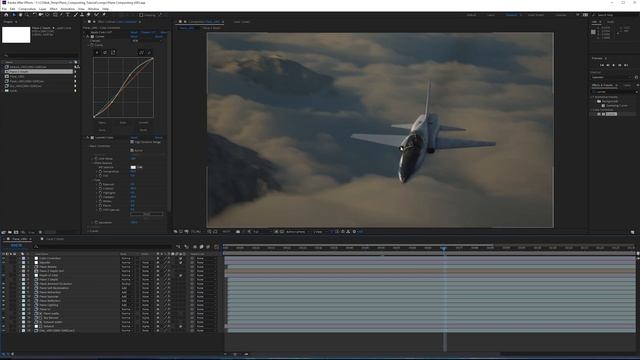Open the Active Camera view dropdown
The height and width of the screenshot is (360, 640).
point(297,231)
